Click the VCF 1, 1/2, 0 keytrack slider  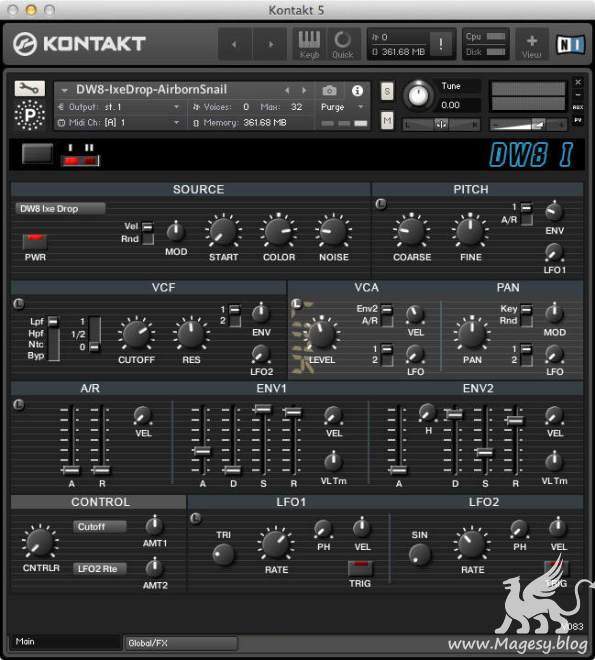click(x=94, y=334)
